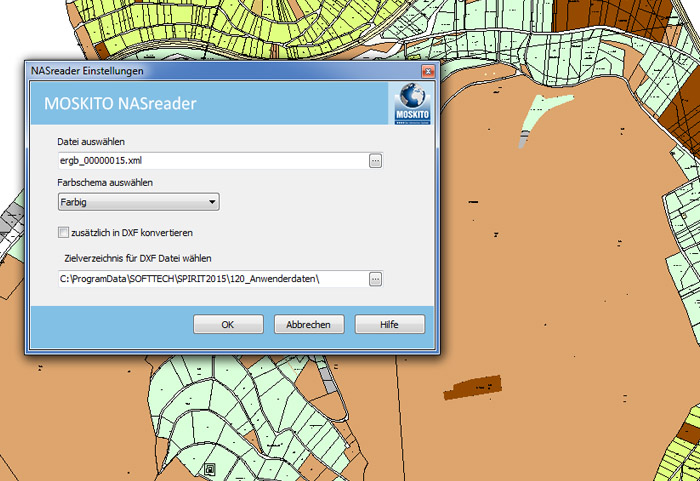Open the Farbschema dropdown
Screen dimensions: 700x481
[x=139, y=203]
